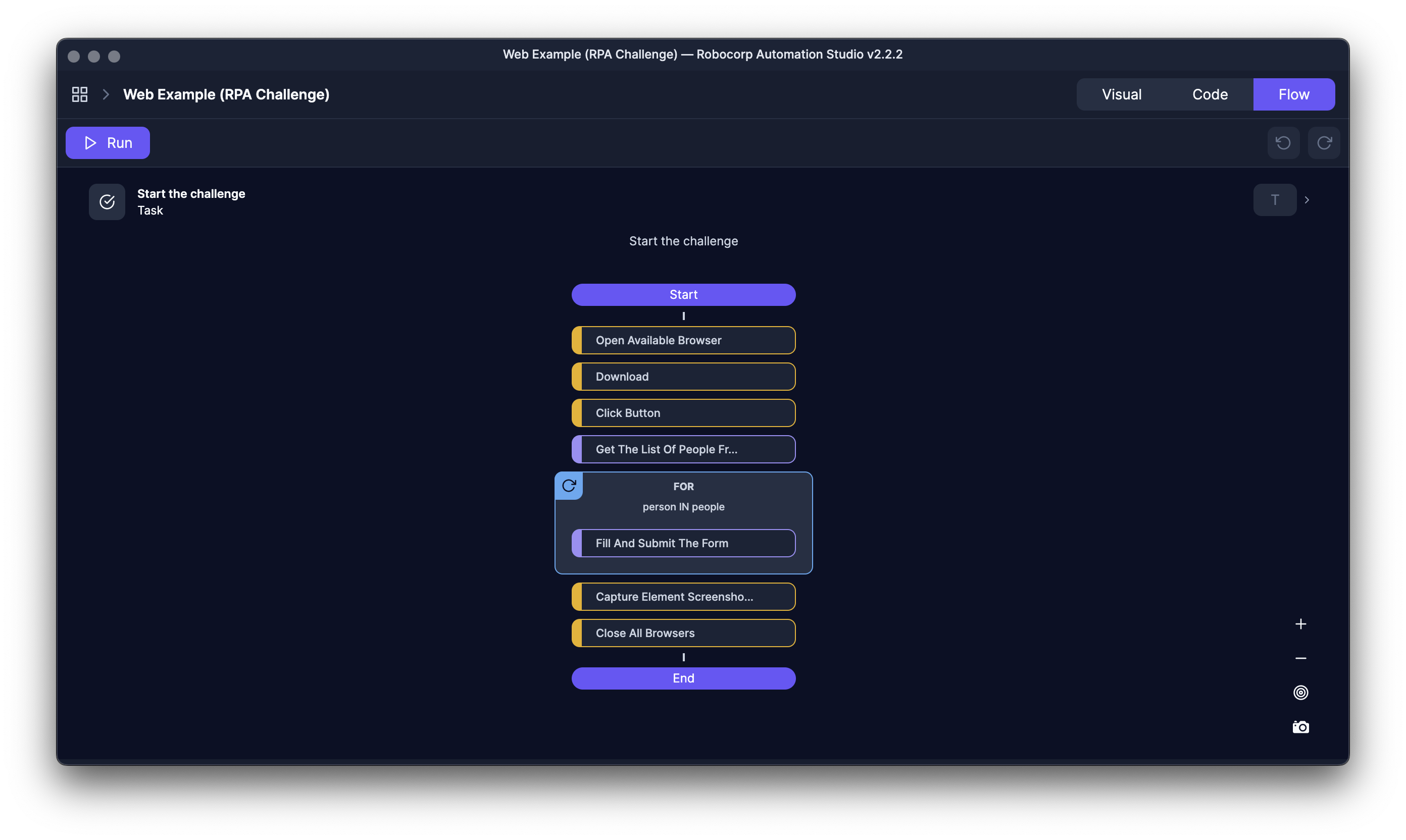Click the breadcrumb chevron arrow
1406x840 pixels.
point(106,94)
